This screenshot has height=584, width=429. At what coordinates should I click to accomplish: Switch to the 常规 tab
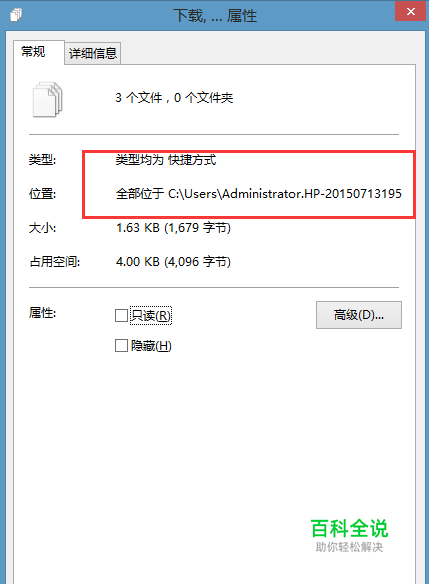34,51
